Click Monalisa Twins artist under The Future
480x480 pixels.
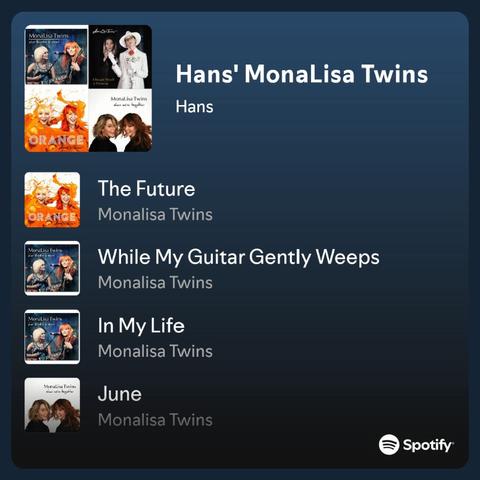(155, 214)
